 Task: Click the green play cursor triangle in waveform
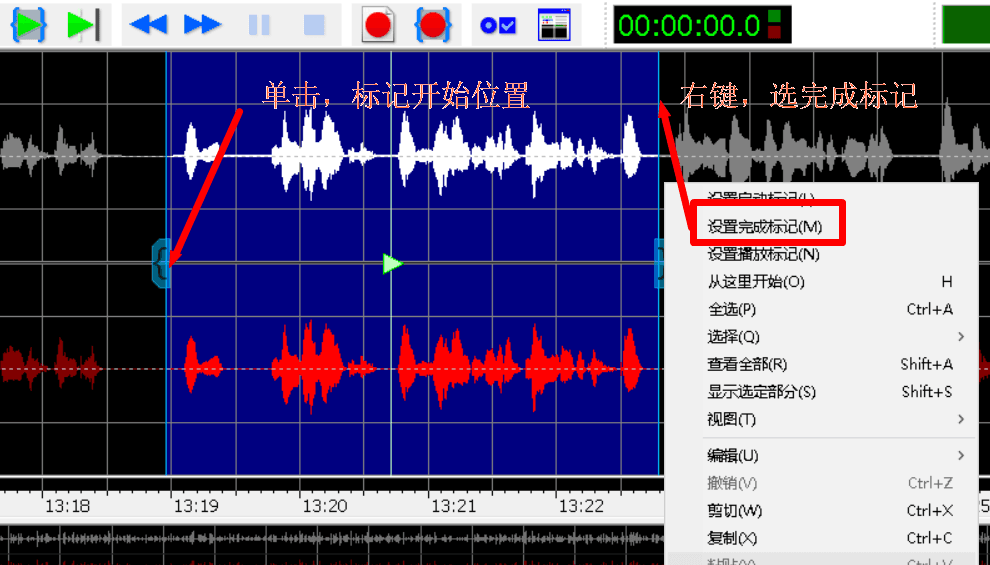[392, 264]
